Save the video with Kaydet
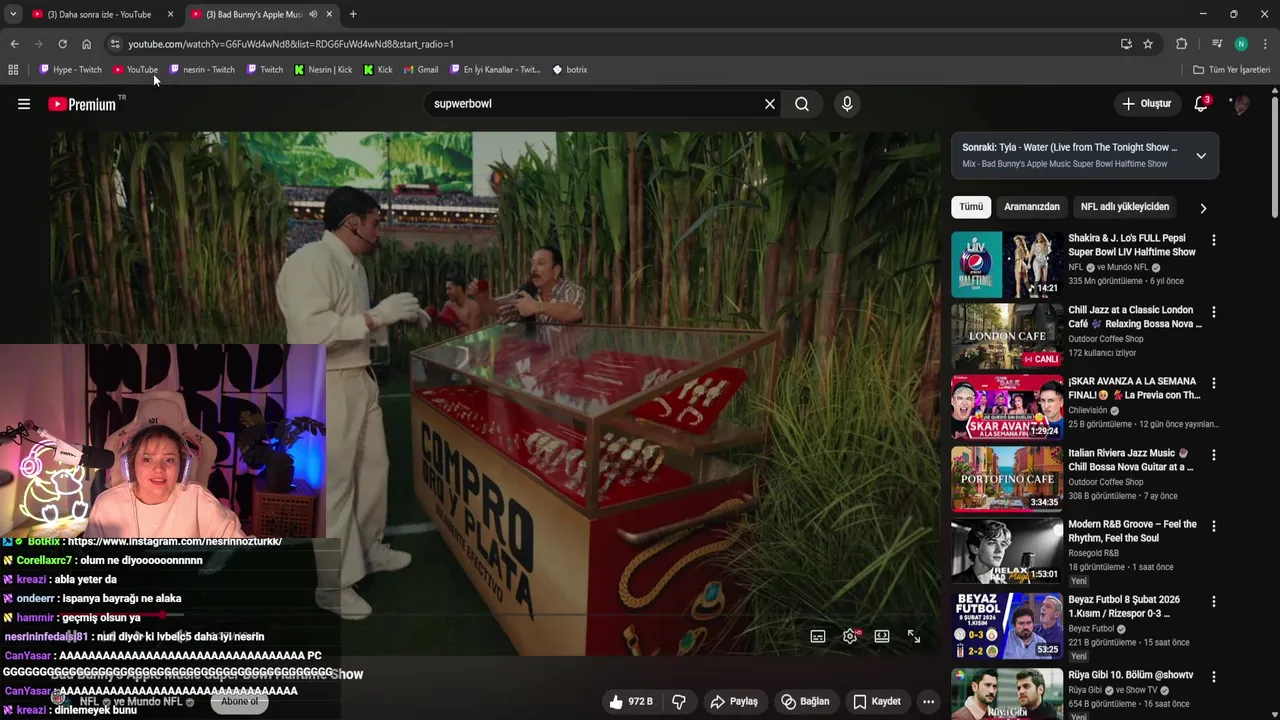Viewport: 1280px width, 720px height. (876, 702)
